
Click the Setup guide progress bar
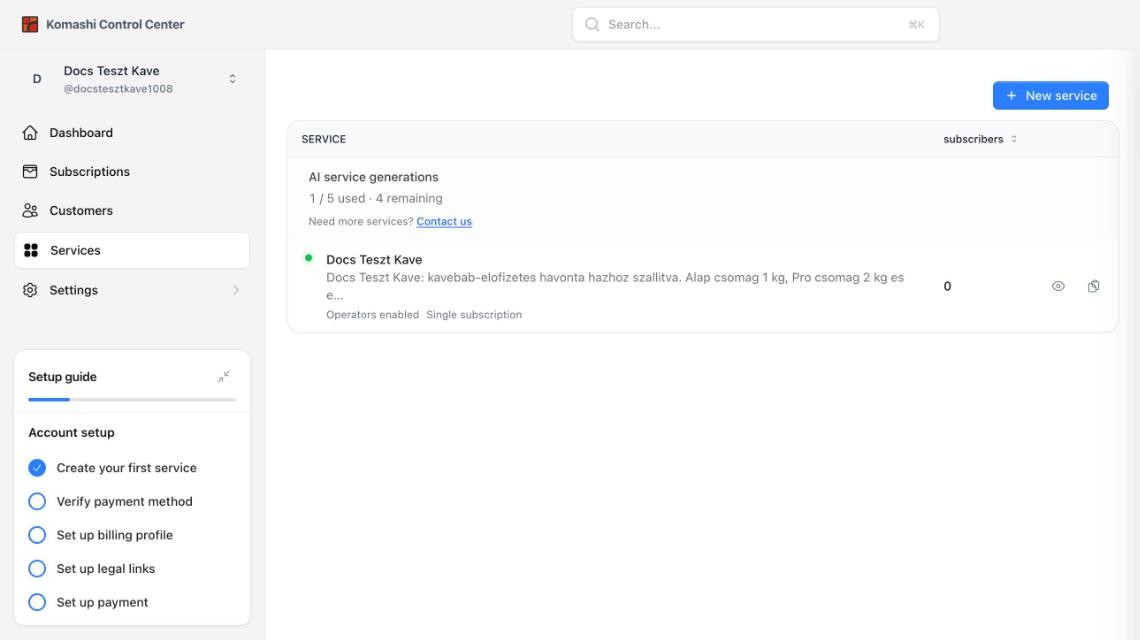point(132,399)
